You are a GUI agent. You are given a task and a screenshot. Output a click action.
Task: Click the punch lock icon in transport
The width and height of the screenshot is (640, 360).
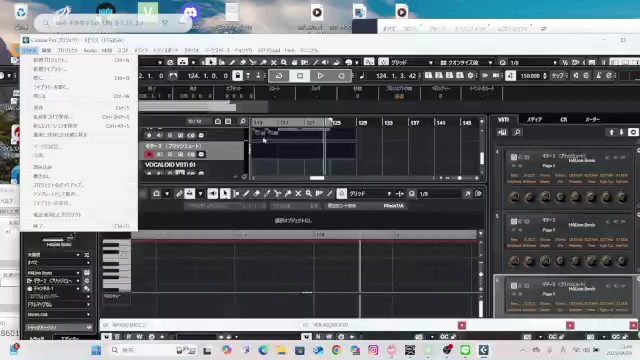coord(237,76)
